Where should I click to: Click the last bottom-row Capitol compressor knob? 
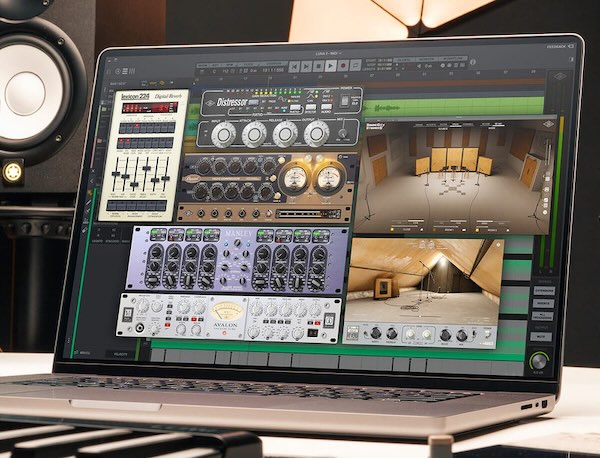click(x=265, y=191)
